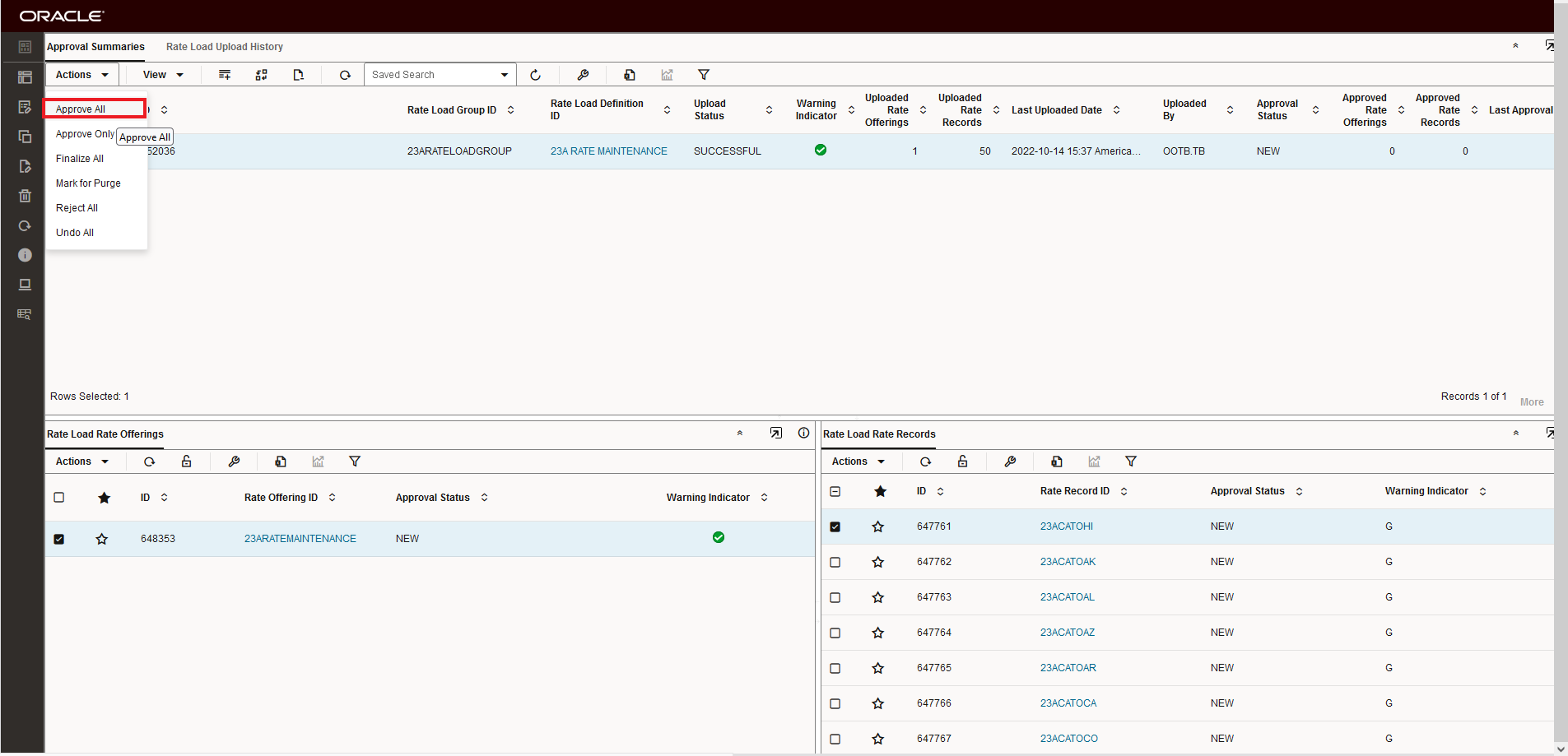The width and height of the screenshot is (1568, 756).
Task: Click the info circle icon on Rate Offerings panel
Action: click(803, 433)
